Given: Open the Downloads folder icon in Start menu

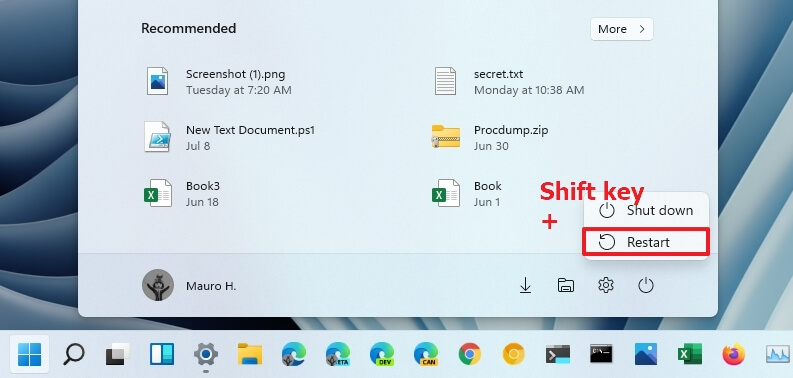Looking at the screenshot, I should 525,286.
